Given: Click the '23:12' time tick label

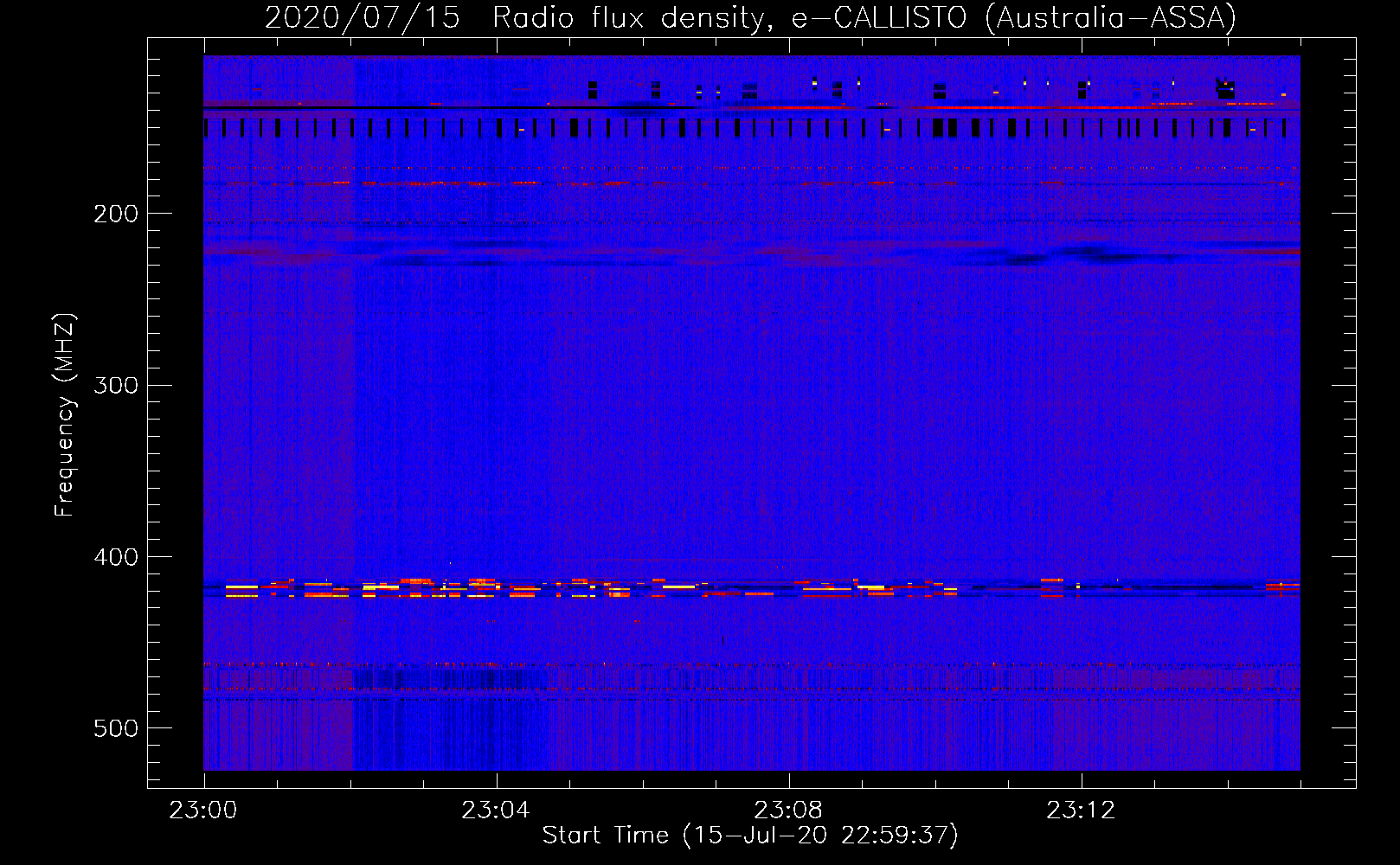Looking at the screenshot, I should (x=1081, y=811).
